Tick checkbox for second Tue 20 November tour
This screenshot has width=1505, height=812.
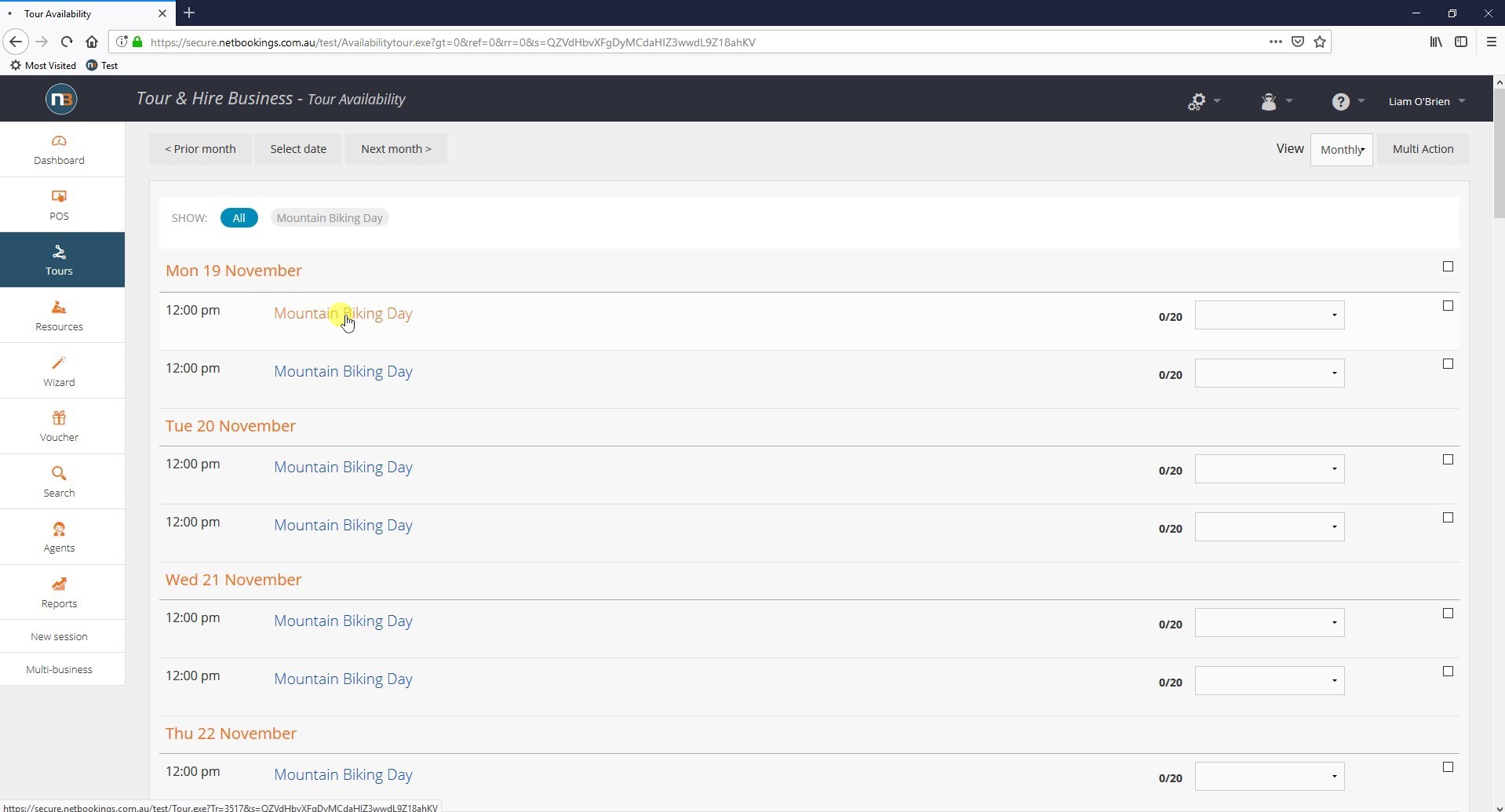1448,518
